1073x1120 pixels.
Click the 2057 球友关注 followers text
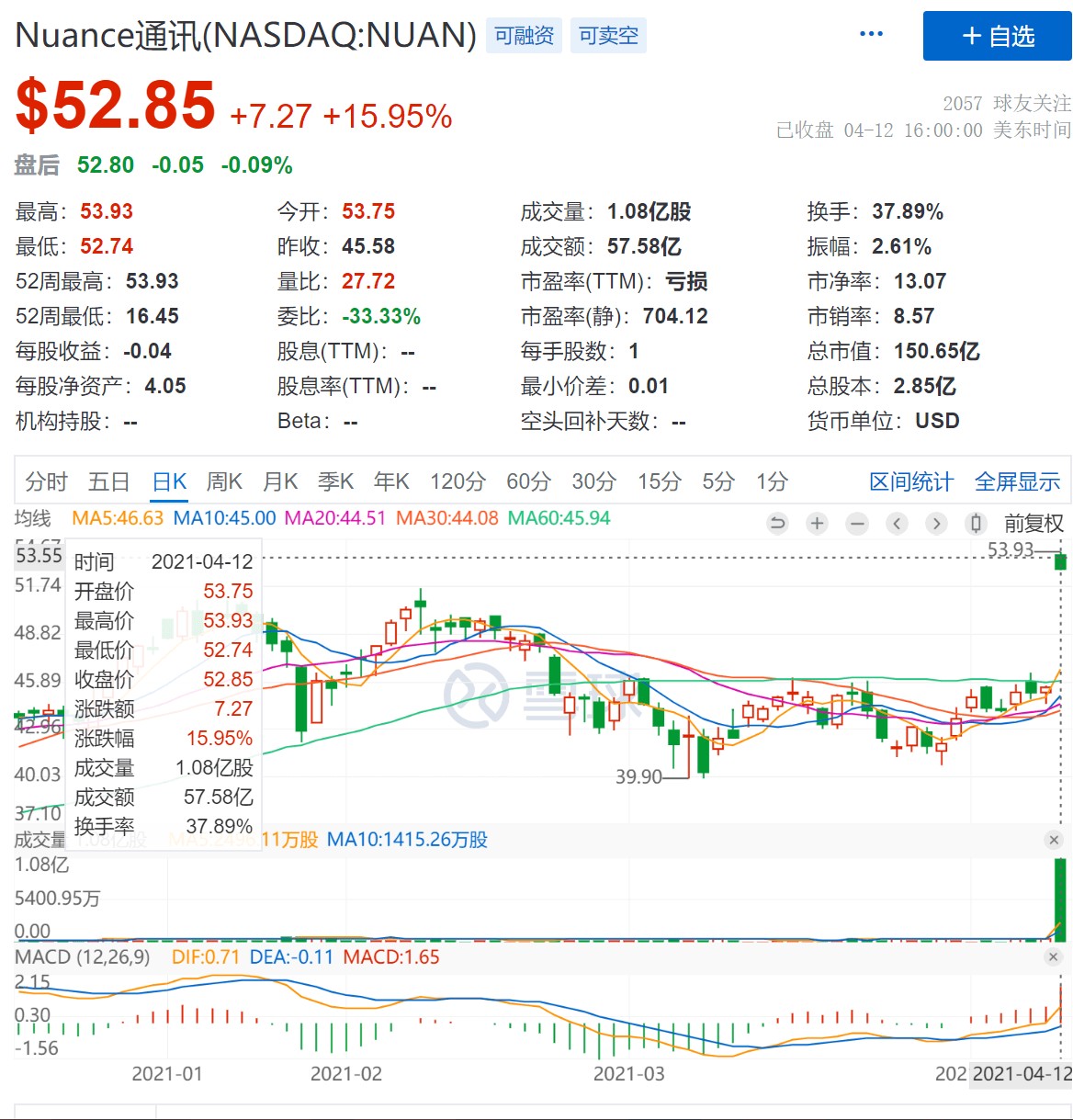tap(1007, 103)
